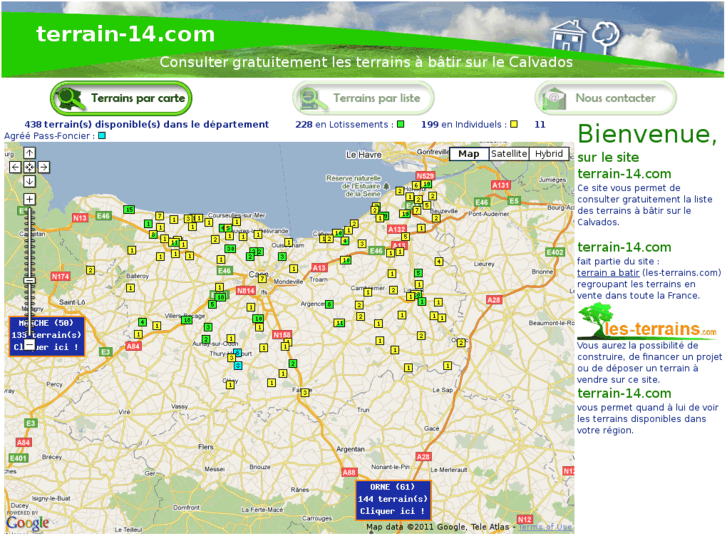The image size is (727, 545).
Task: Select yellow marker 1 below Balleroy
Action: (130, 288)
